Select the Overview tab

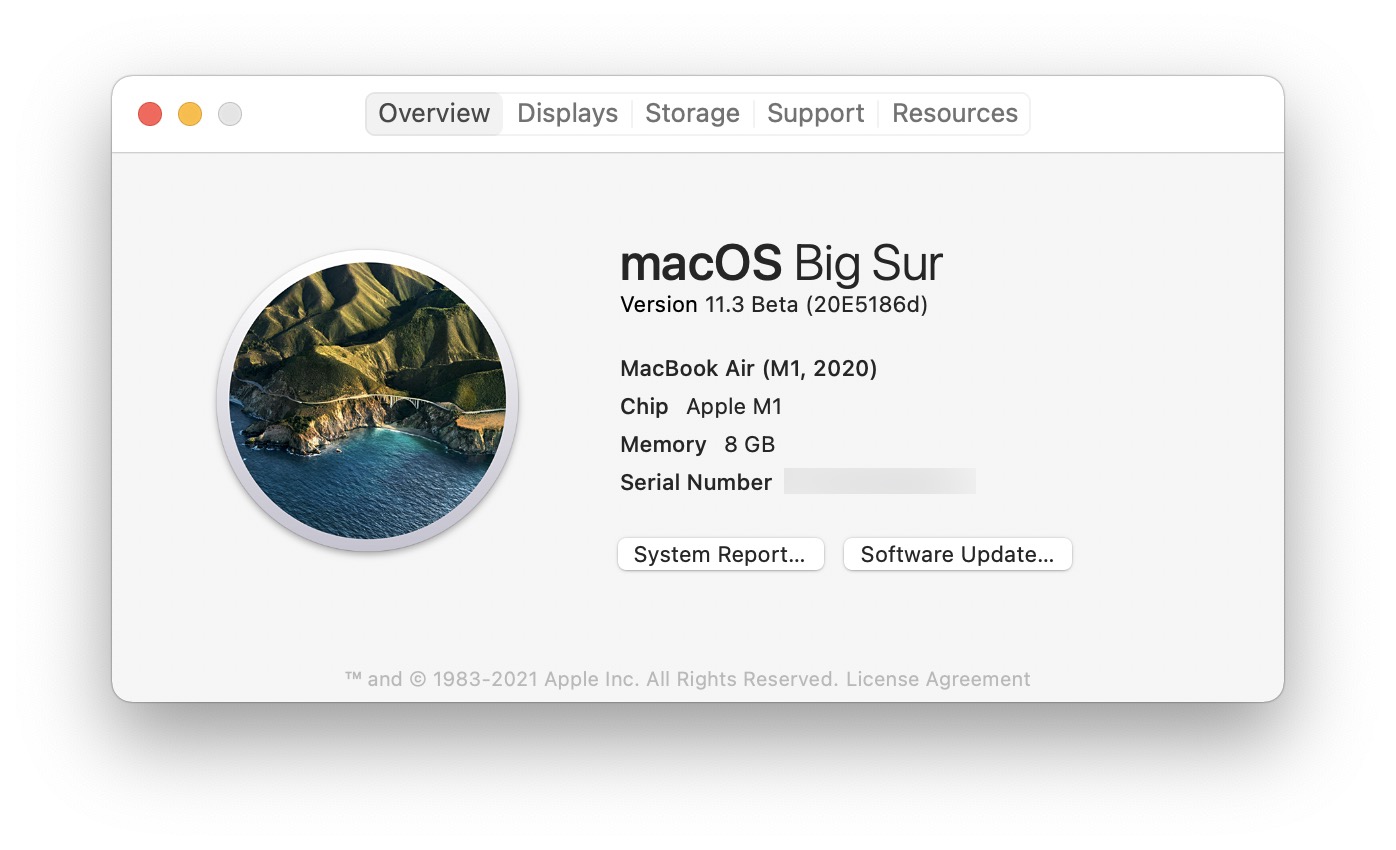coord(434,114)
